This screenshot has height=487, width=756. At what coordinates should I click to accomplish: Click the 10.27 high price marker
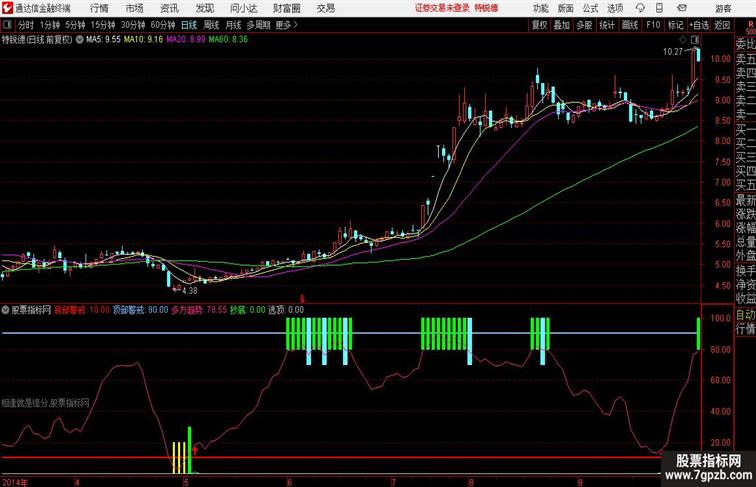pyautogui.click(x=673, y=52)
